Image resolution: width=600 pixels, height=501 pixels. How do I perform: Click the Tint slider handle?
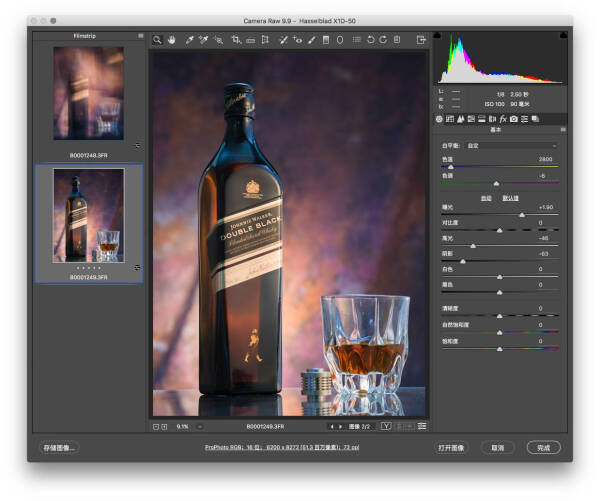[x=496, y=183]
